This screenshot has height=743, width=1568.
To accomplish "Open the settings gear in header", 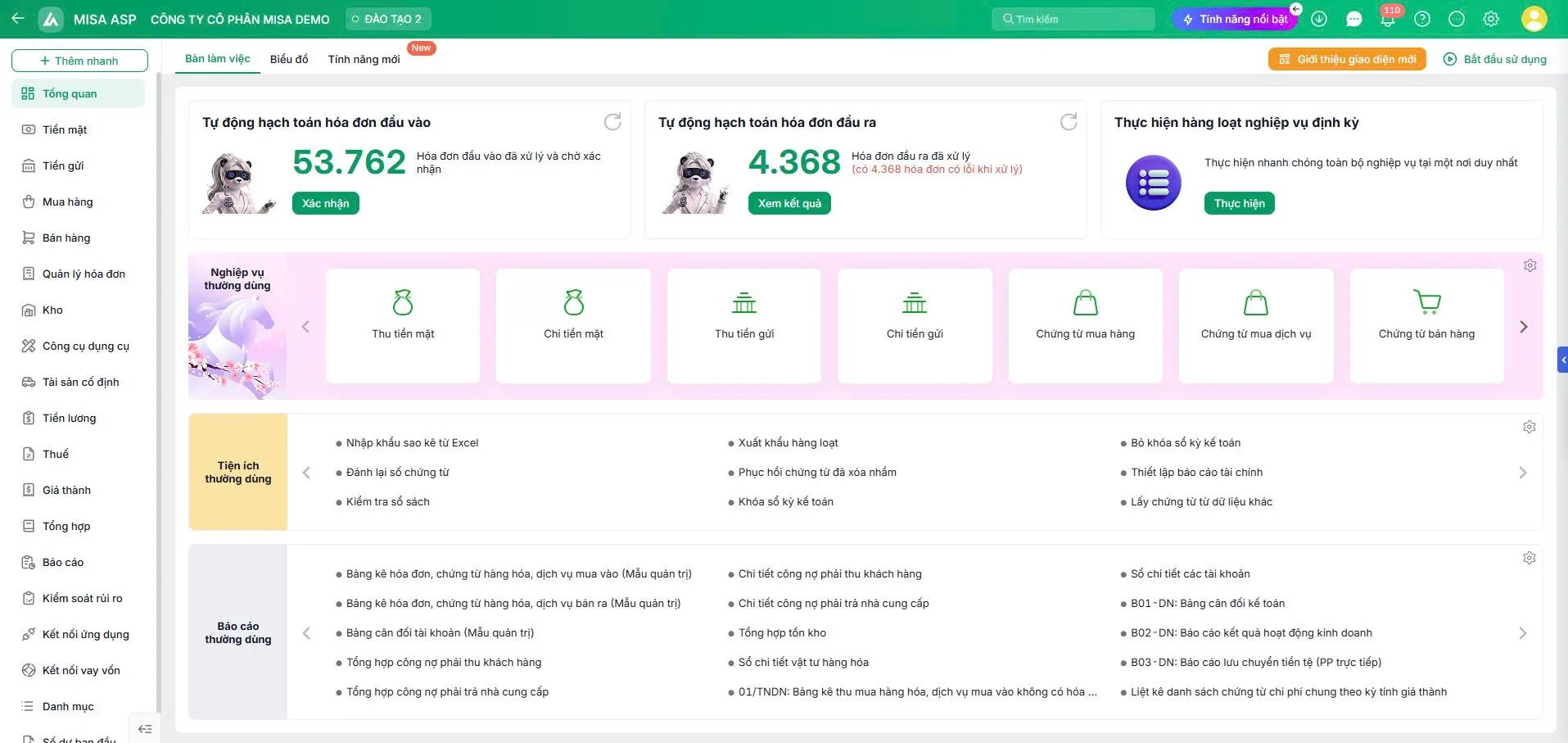I will pos(1491,19).
